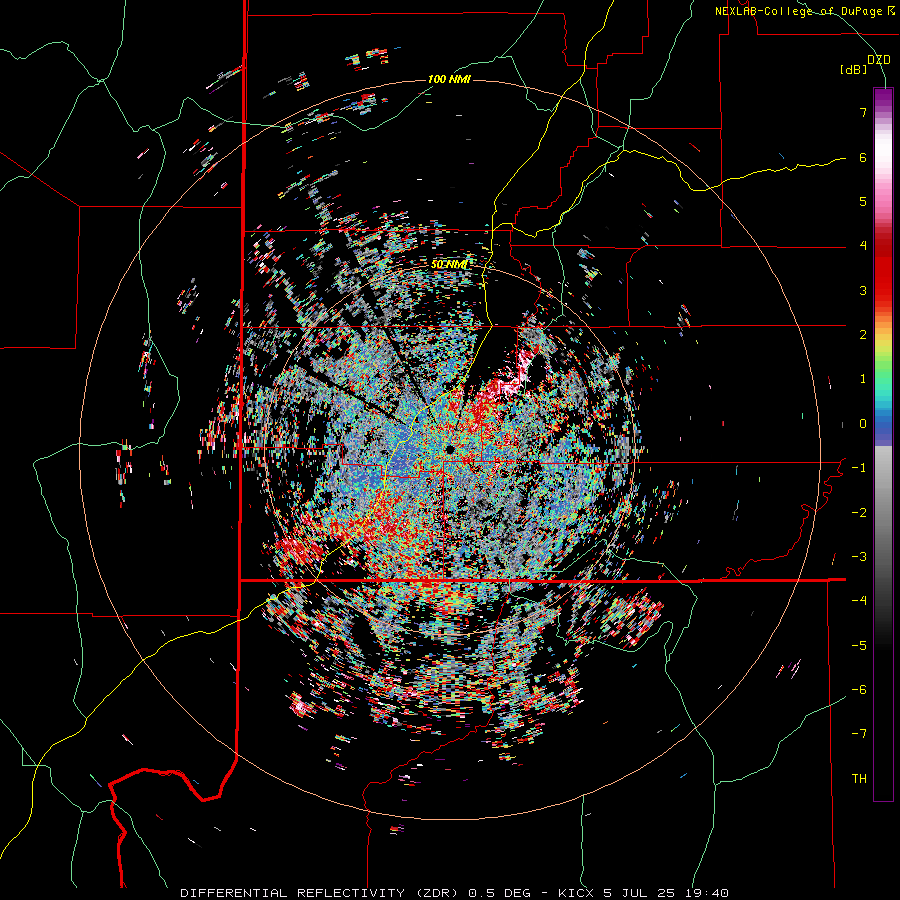The width and height of the screenshot is (900, 900).
Task: Click the -7 value on the color scale
Action: [859, 734]
